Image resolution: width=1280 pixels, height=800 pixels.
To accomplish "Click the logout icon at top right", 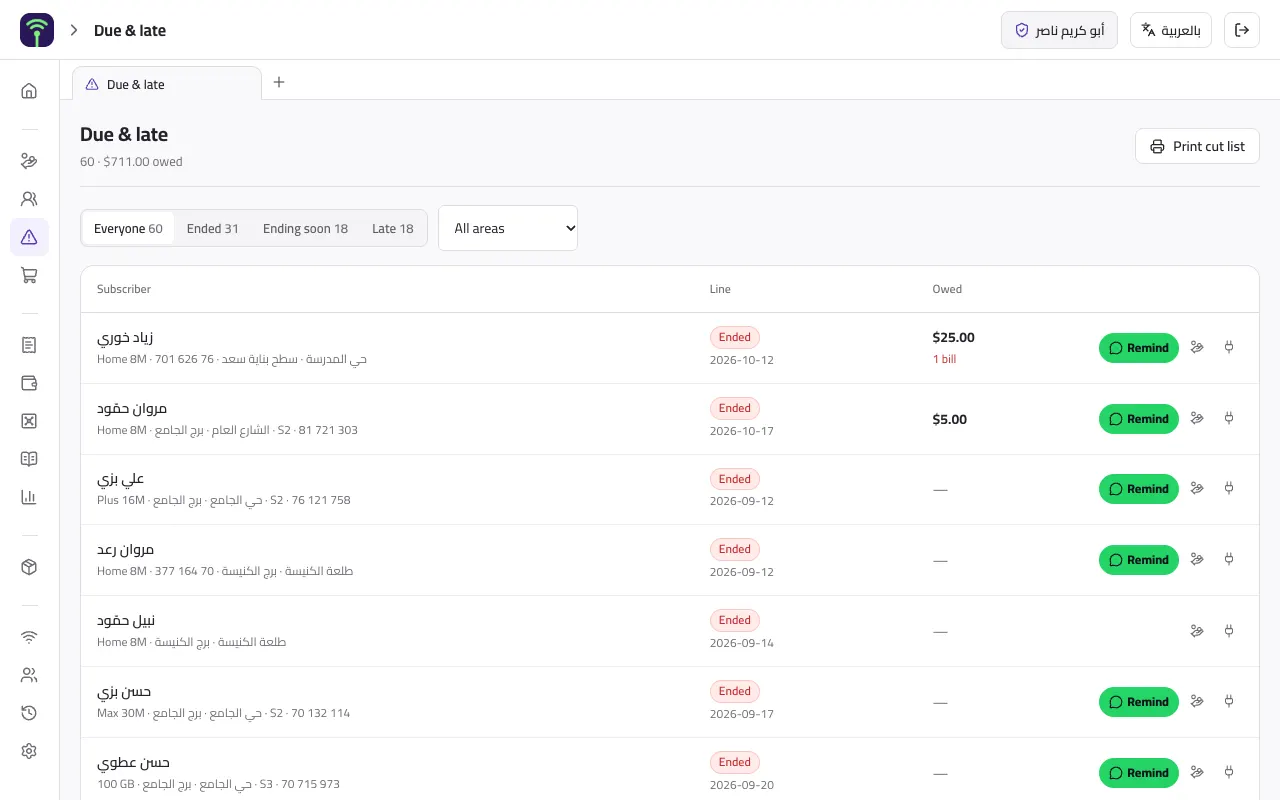I will [1242, 30].
